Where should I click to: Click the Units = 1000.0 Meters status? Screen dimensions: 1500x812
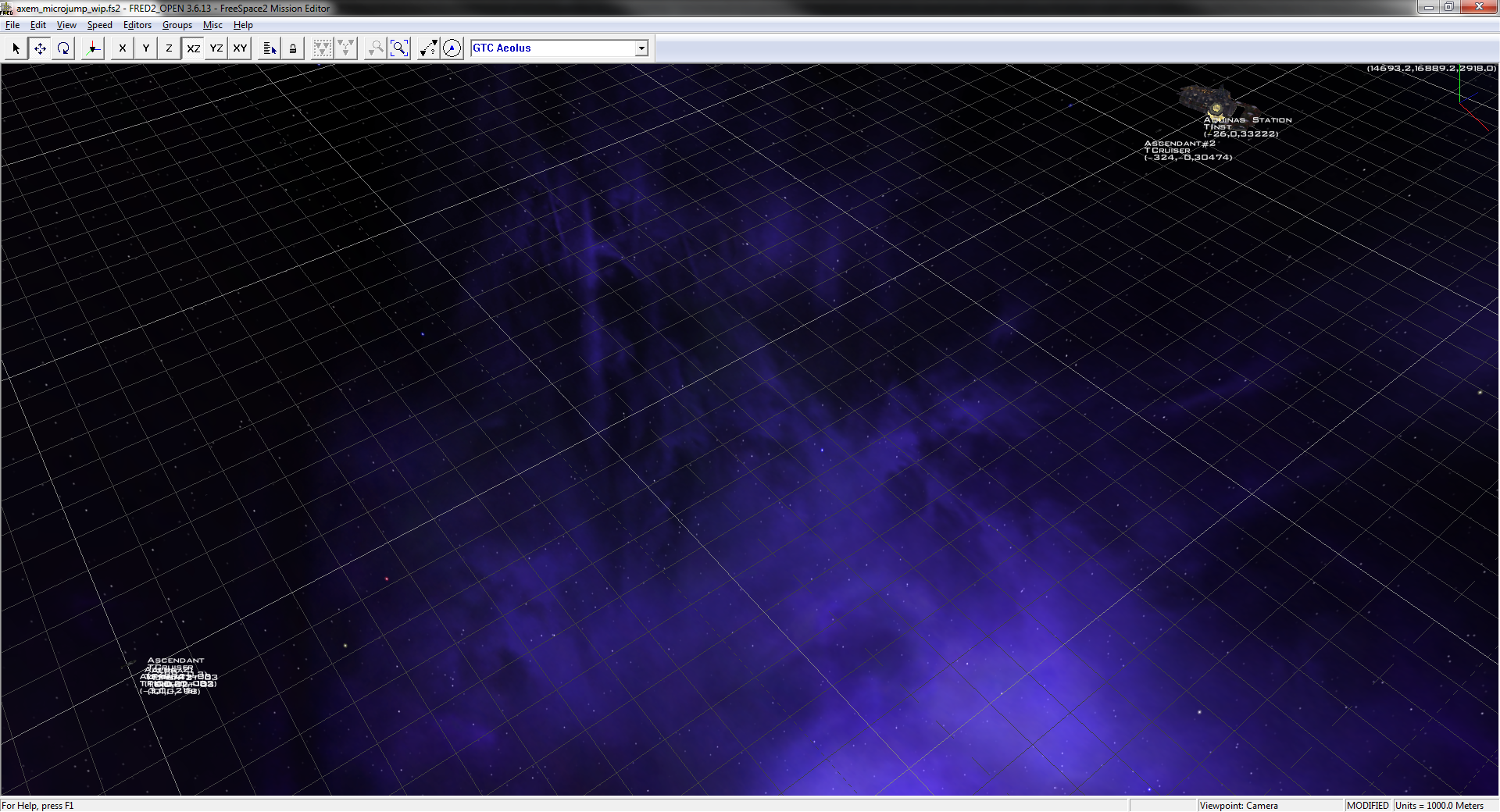pyautogui.click(x=1439, y=806)
